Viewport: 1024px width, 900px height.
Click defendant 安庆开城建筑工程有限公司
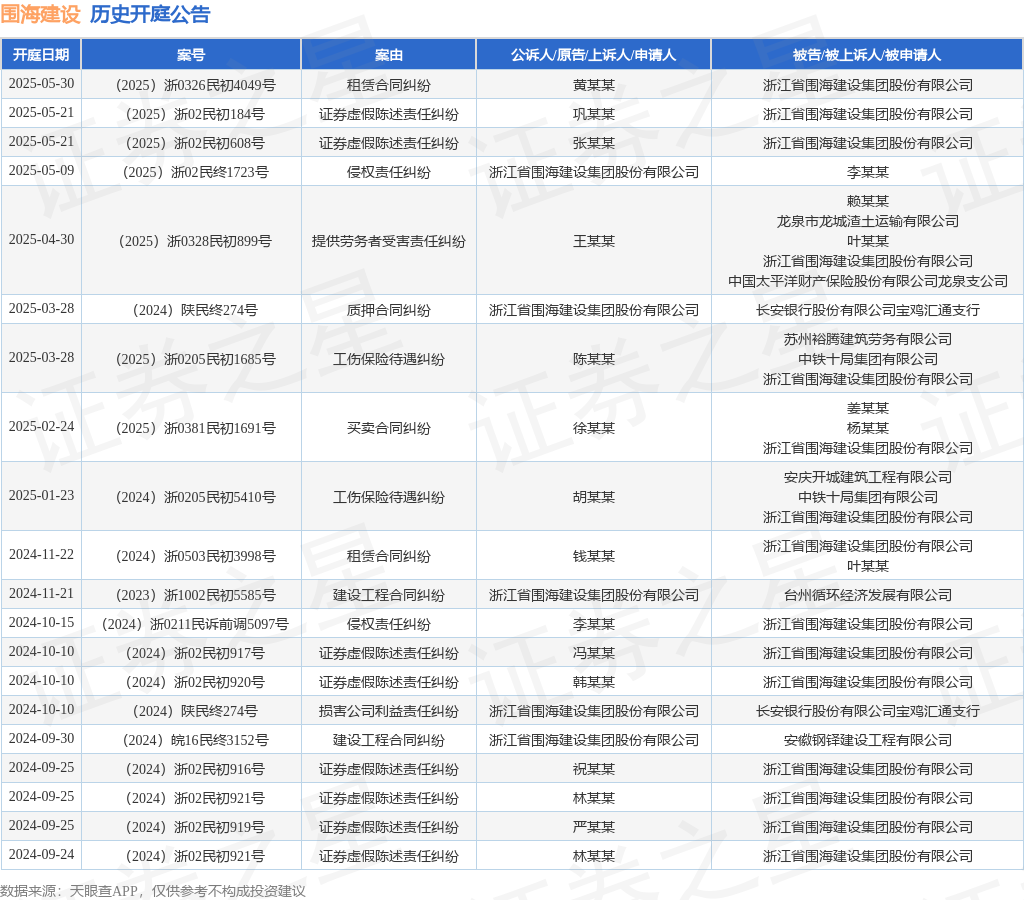click(x=867, y=477)
